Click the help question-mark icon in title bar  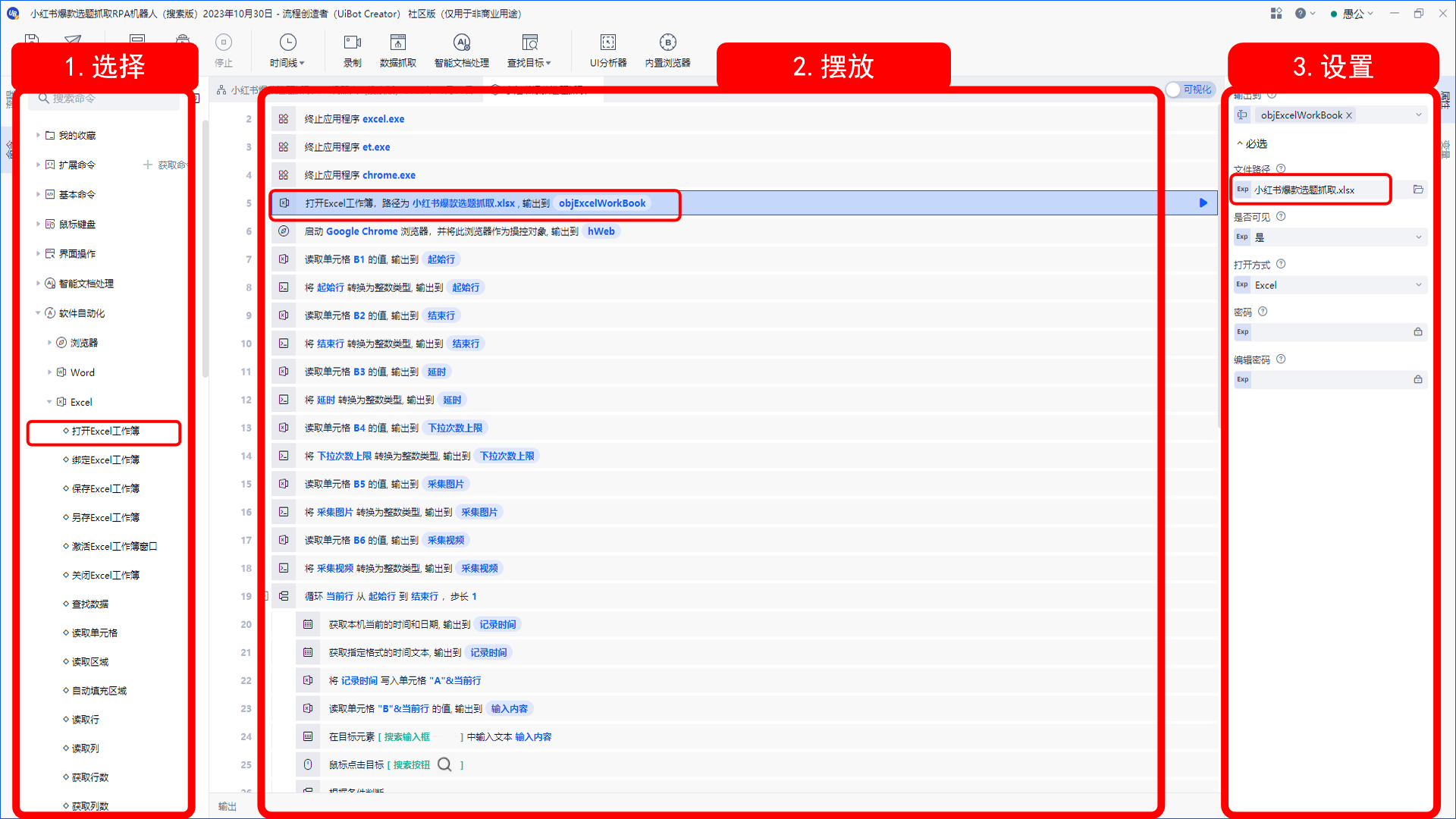pyautogui.click(x=1301, y=14)
